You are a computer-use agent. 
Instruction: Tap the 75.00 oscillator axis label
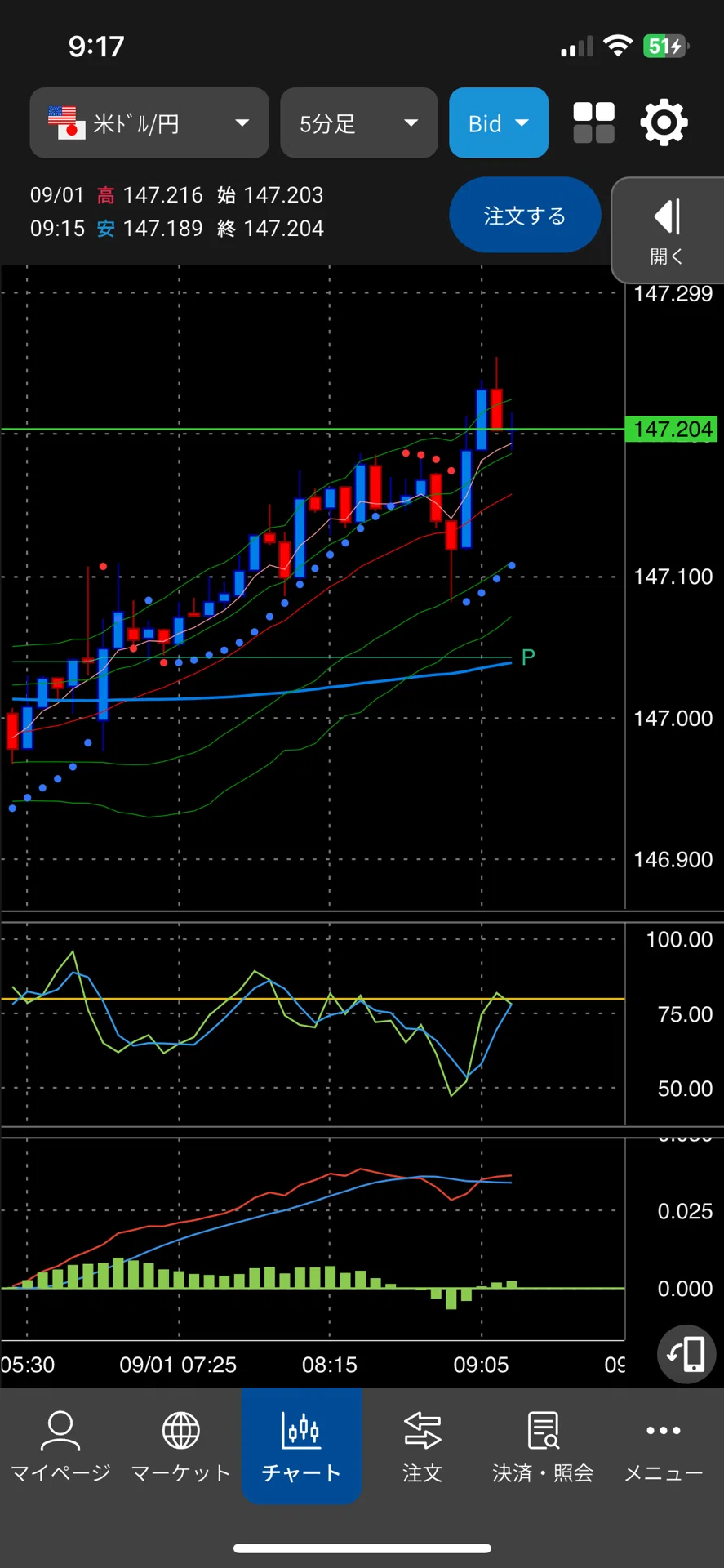click(685, 1014)
